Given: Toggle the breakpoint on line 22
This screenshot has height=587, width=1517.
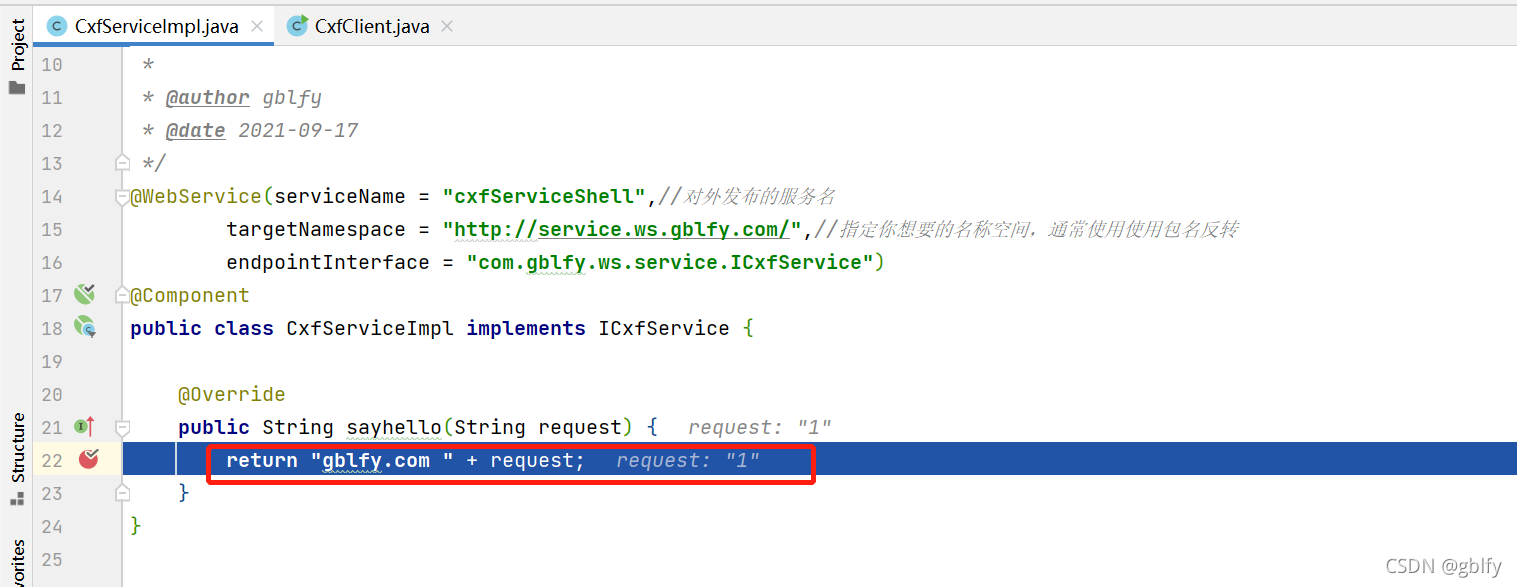Looking at the screenshot, I should (89, 459).
